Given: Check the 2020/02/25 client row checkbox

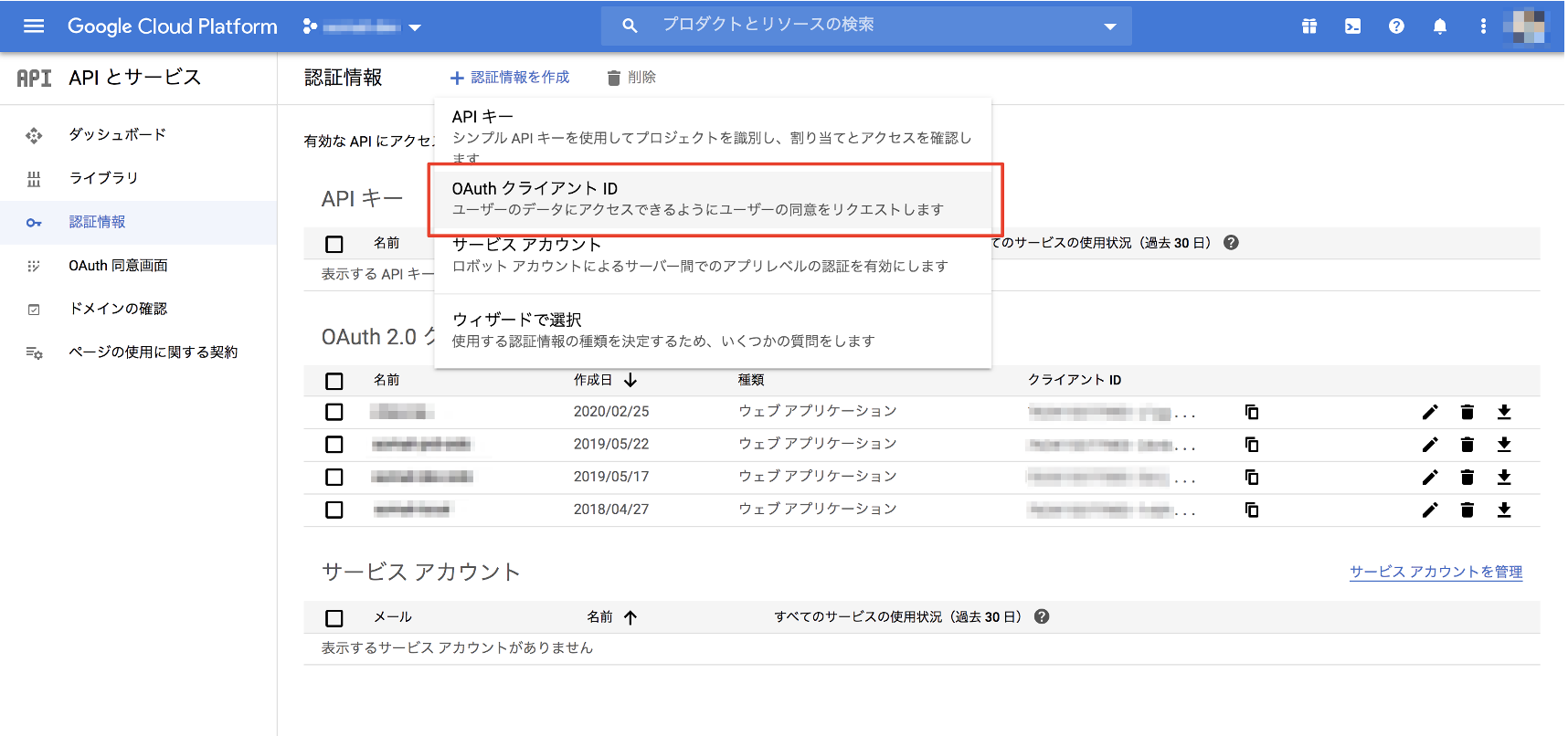Looking at the screenshot, I should (334, 412).
